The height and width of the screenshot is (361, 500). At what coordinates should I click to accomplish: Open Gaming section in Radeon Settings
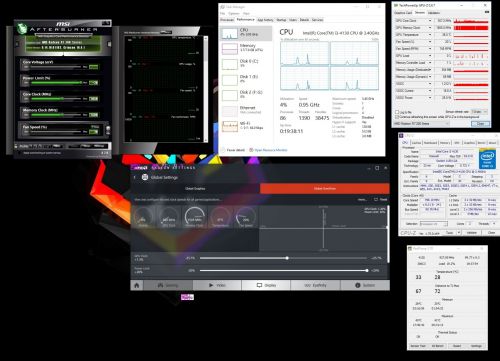(x=168, y=285)
